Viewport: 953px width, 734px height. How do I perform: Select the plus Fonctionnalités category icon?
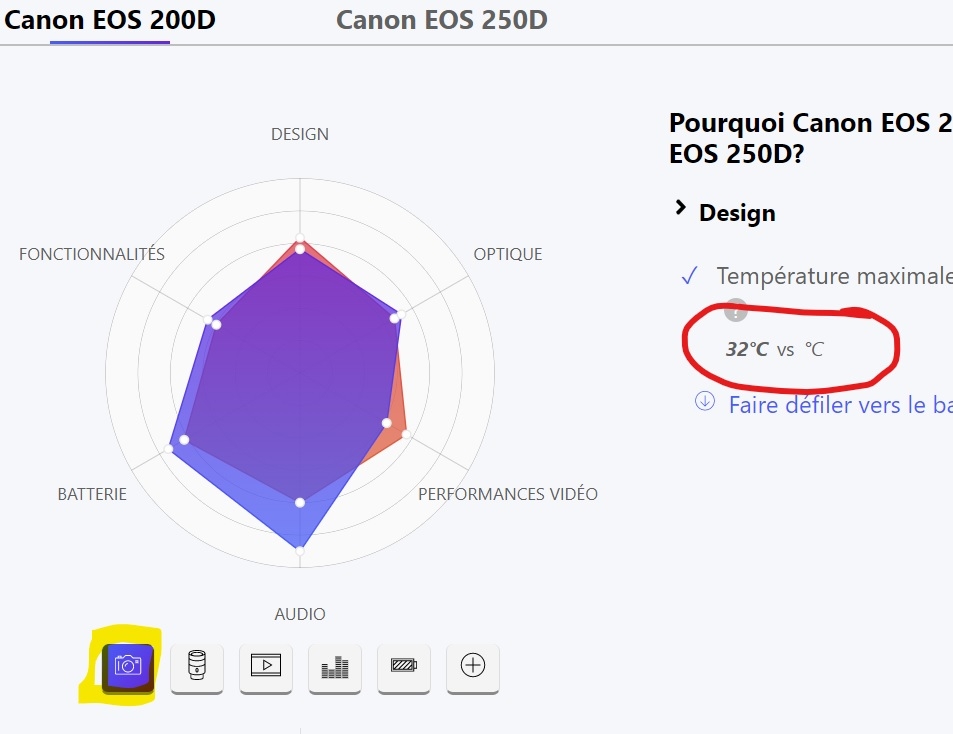coord(473,667)
